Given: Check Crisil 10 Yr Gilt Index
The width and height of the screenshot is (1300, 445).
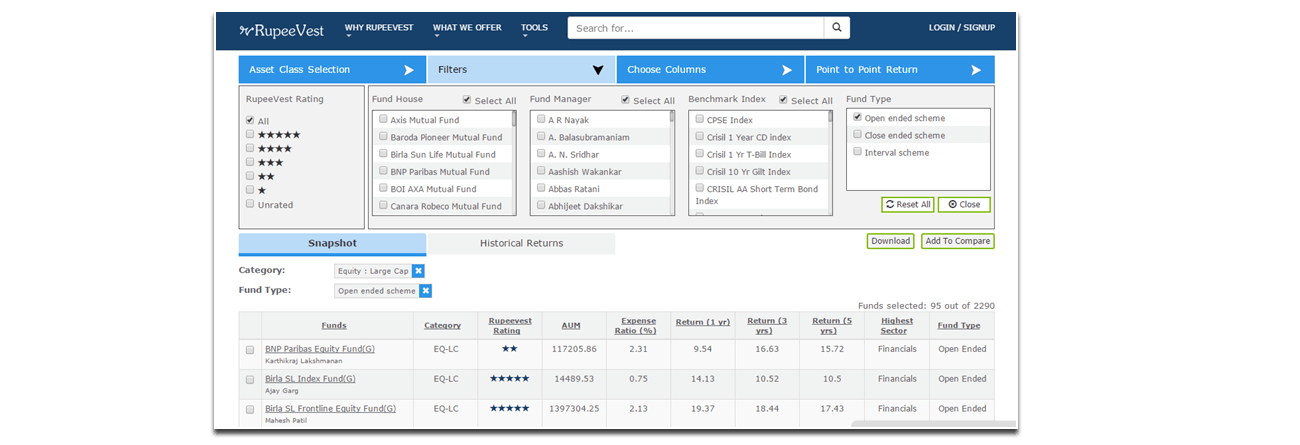Looking at the screenshot, I should (700, 171).
